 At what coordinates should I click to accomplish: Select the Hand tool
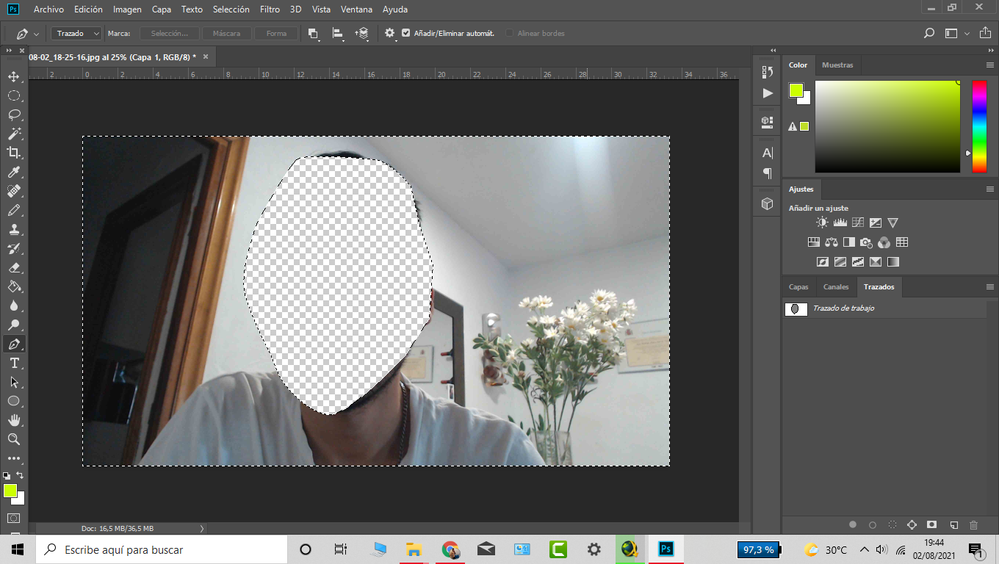point(14,420)
